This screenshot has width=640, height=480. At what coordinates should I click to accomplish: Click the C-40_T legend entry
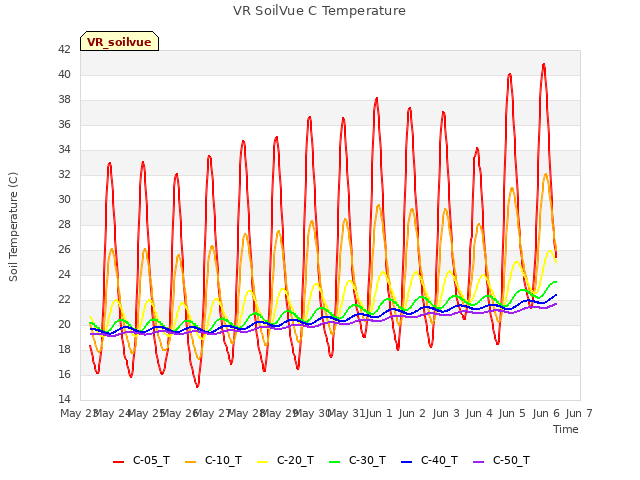click(429, 461)
